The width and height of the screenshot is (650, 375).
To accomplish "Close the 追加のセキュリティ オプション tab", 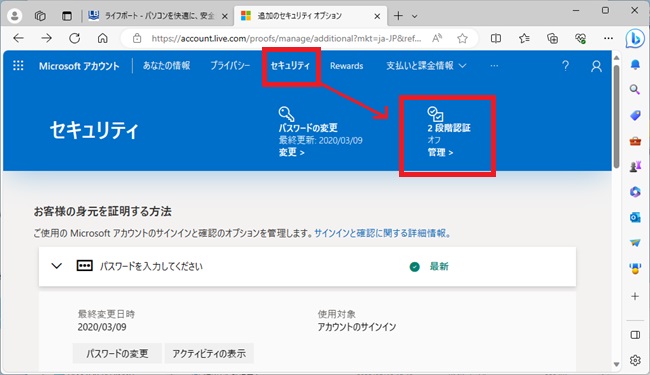I will click(x=377, y=16).
